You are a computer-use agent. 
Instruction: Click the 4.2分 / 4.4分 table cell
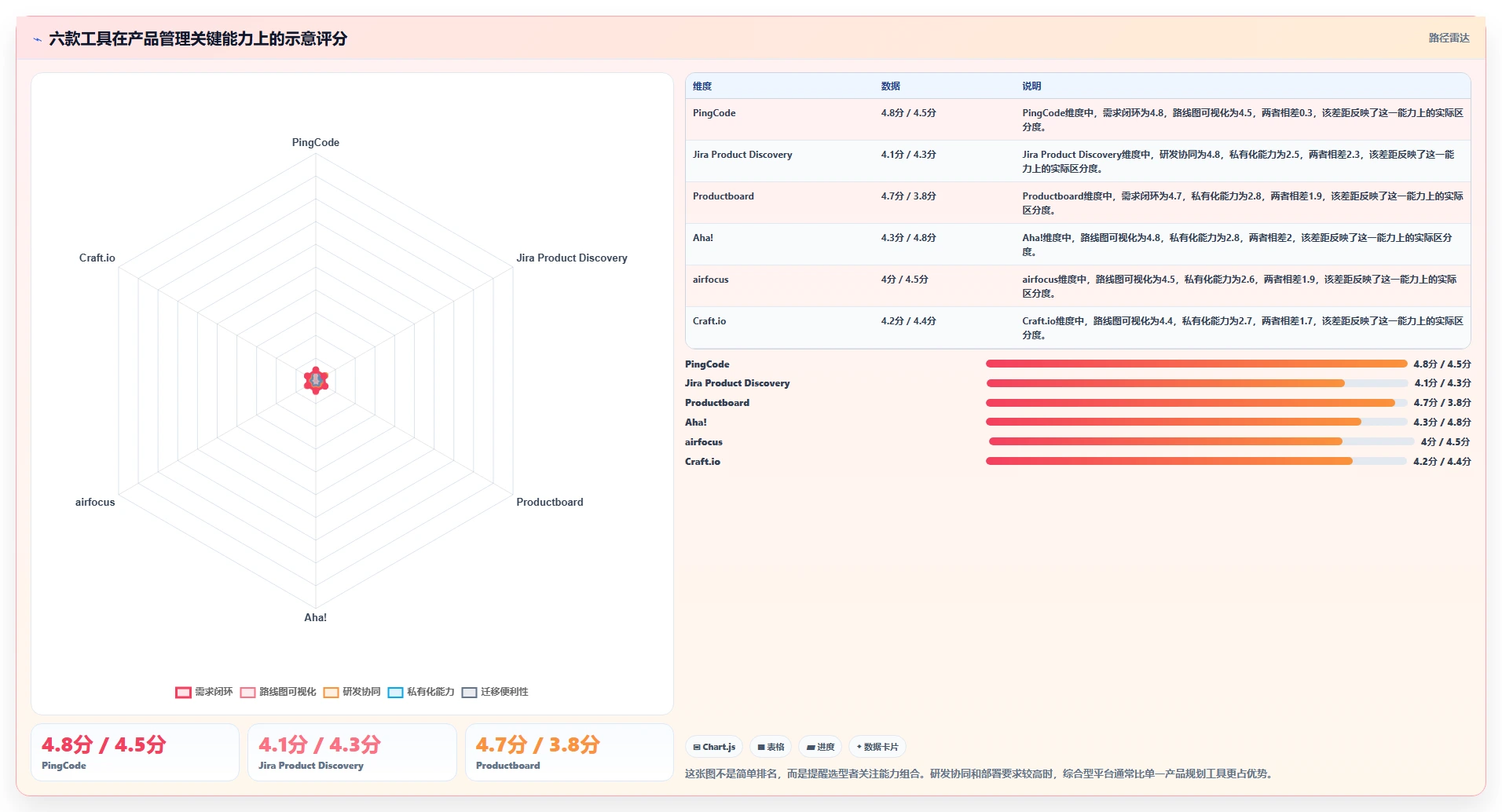pos(909,321)
